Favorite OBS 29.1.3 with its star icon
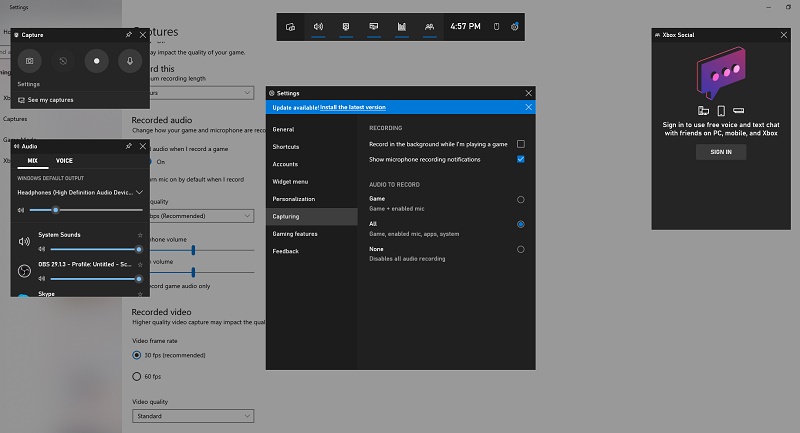800x433 pixels. [140, 265]
